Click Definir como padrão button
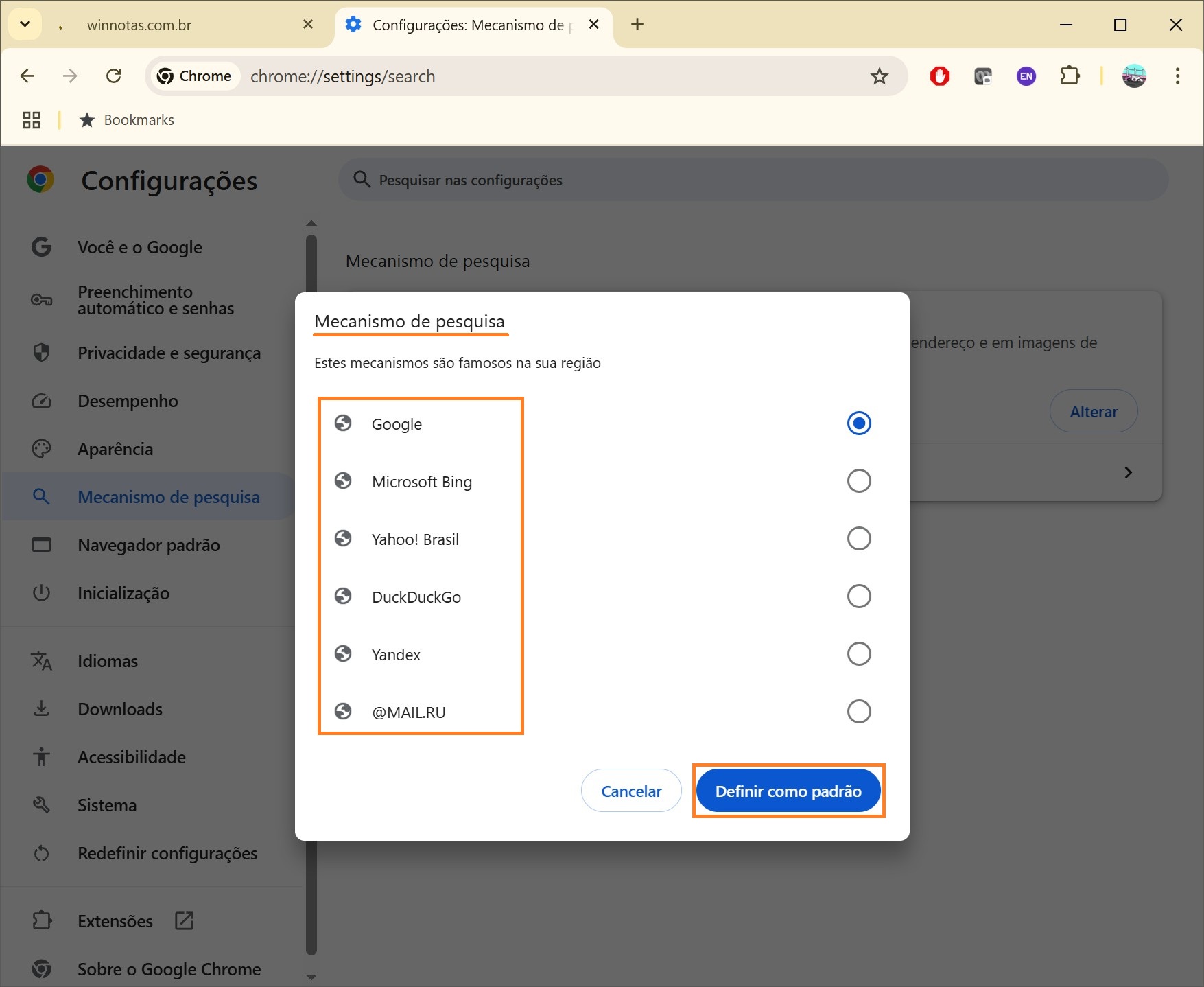This screenshot has width=1204, height=987. [x=788, y=791]
